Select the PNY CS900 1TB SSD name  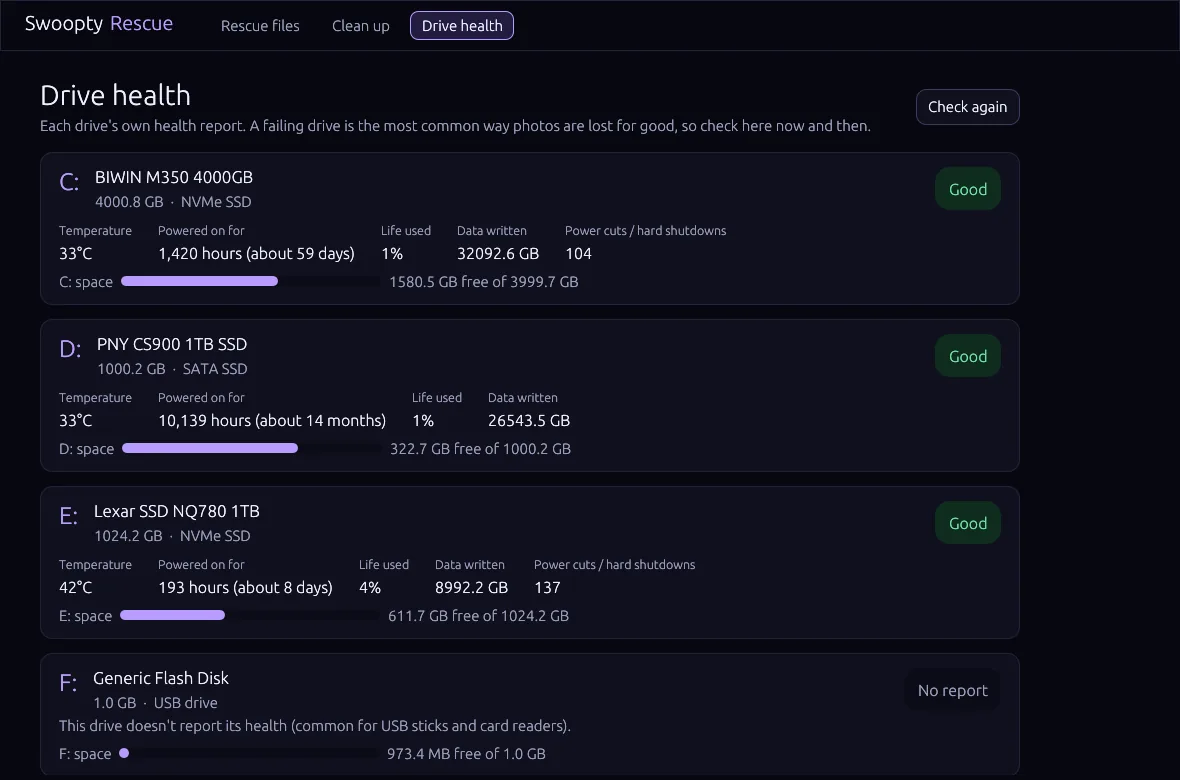pos(172,344)
